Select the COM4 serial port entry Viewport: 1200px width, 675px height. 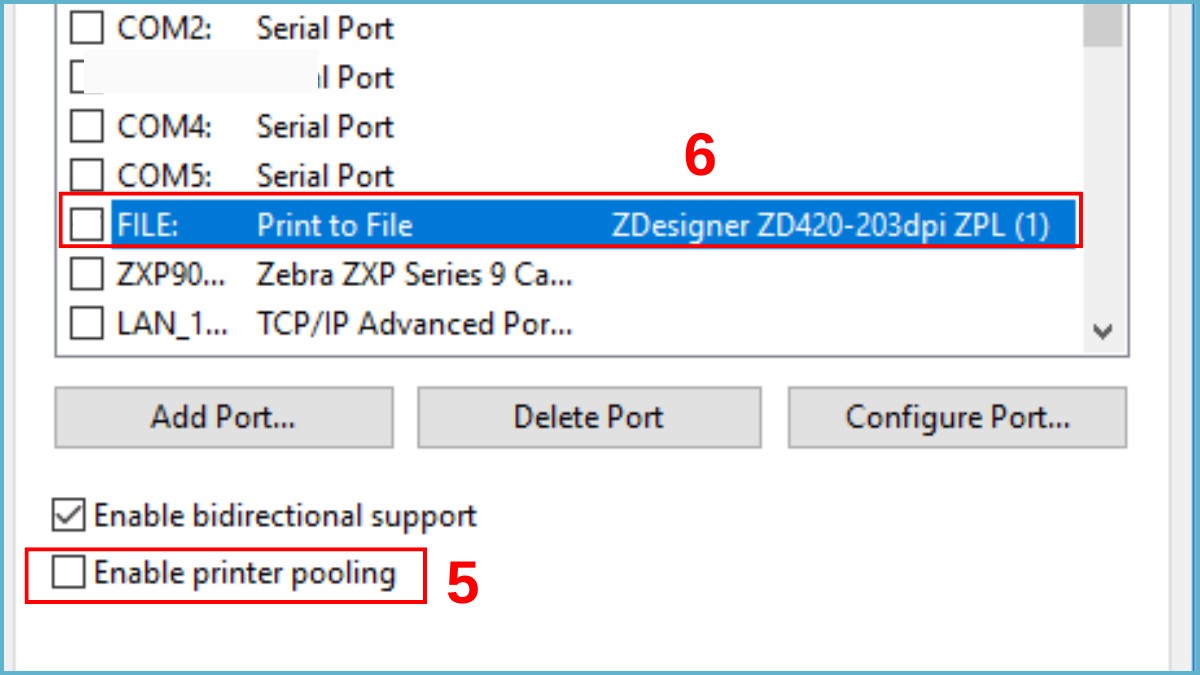tap(300, 127)
